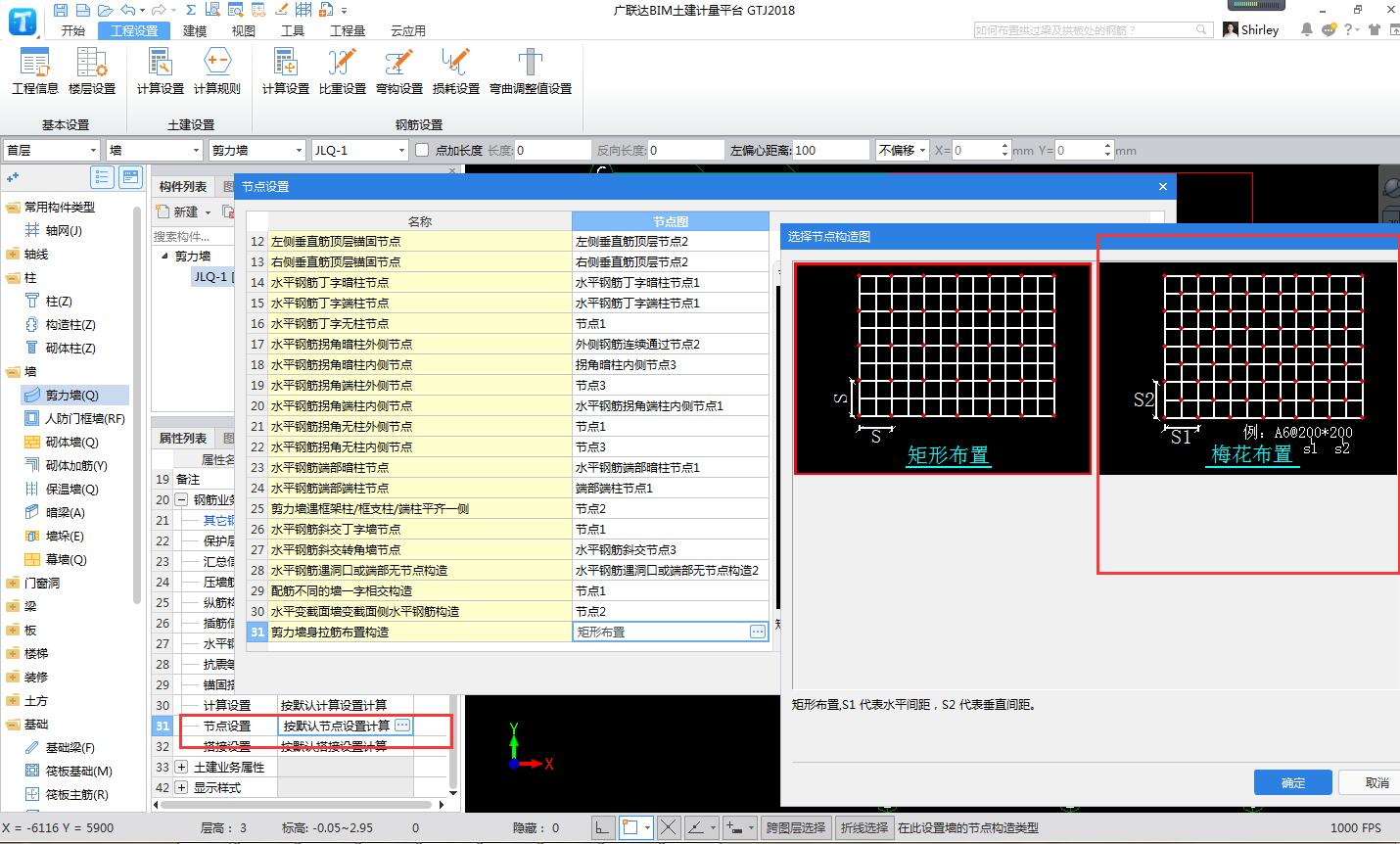Open the 新建 dropdown arrow
The height and width of the screenshot is (844, 1400).
(x=209, y=212)
